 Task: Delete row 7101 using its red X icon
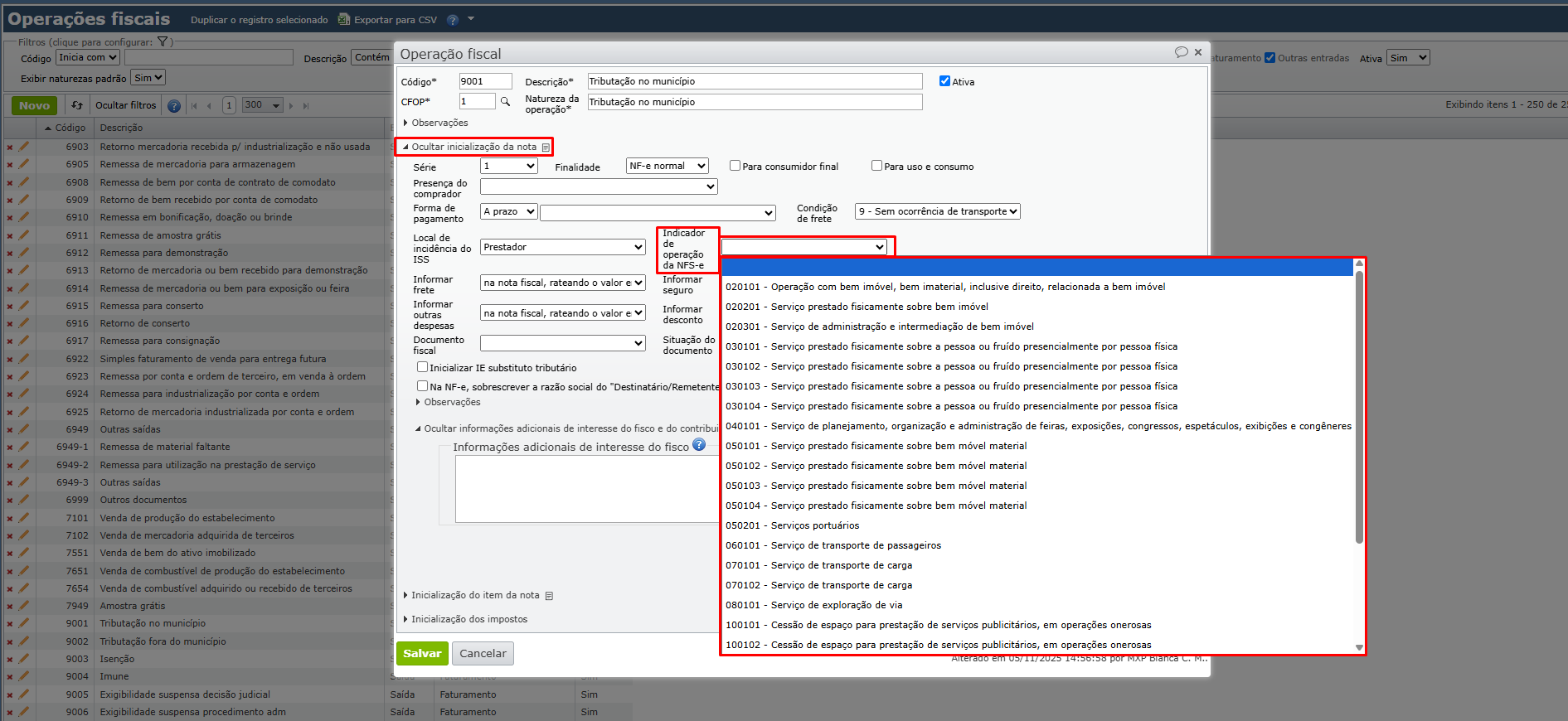pyautogui.click(x=10, y=518)
